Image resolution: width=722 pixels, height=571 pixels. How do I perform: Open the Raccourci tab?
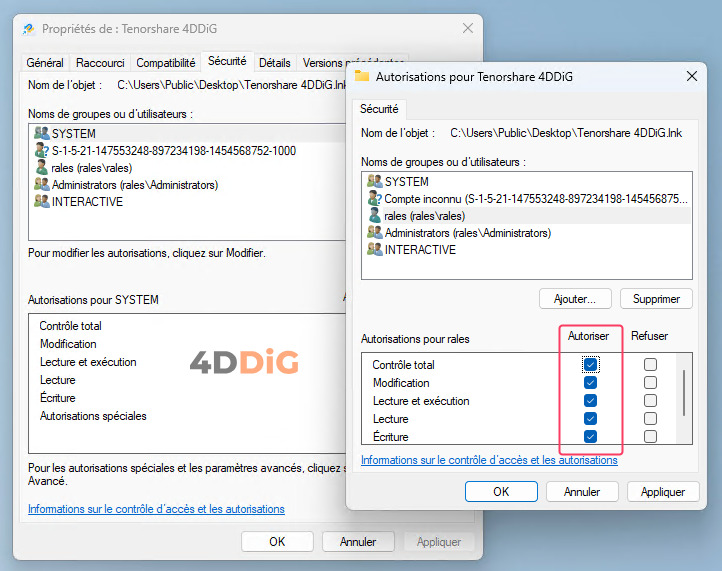(x=100, y=63)
